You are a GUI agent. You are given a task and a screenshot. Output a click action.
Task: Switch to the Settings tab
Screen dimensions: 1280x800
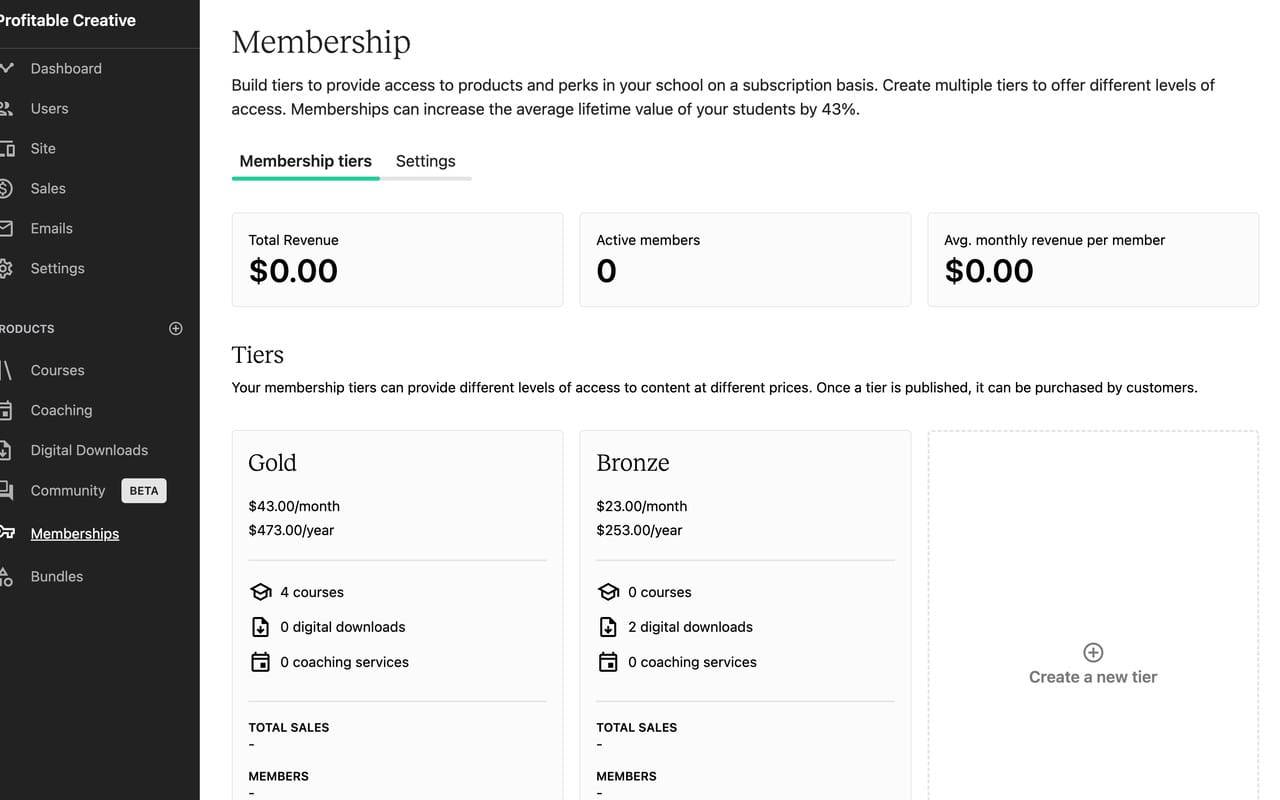[425, 161]
